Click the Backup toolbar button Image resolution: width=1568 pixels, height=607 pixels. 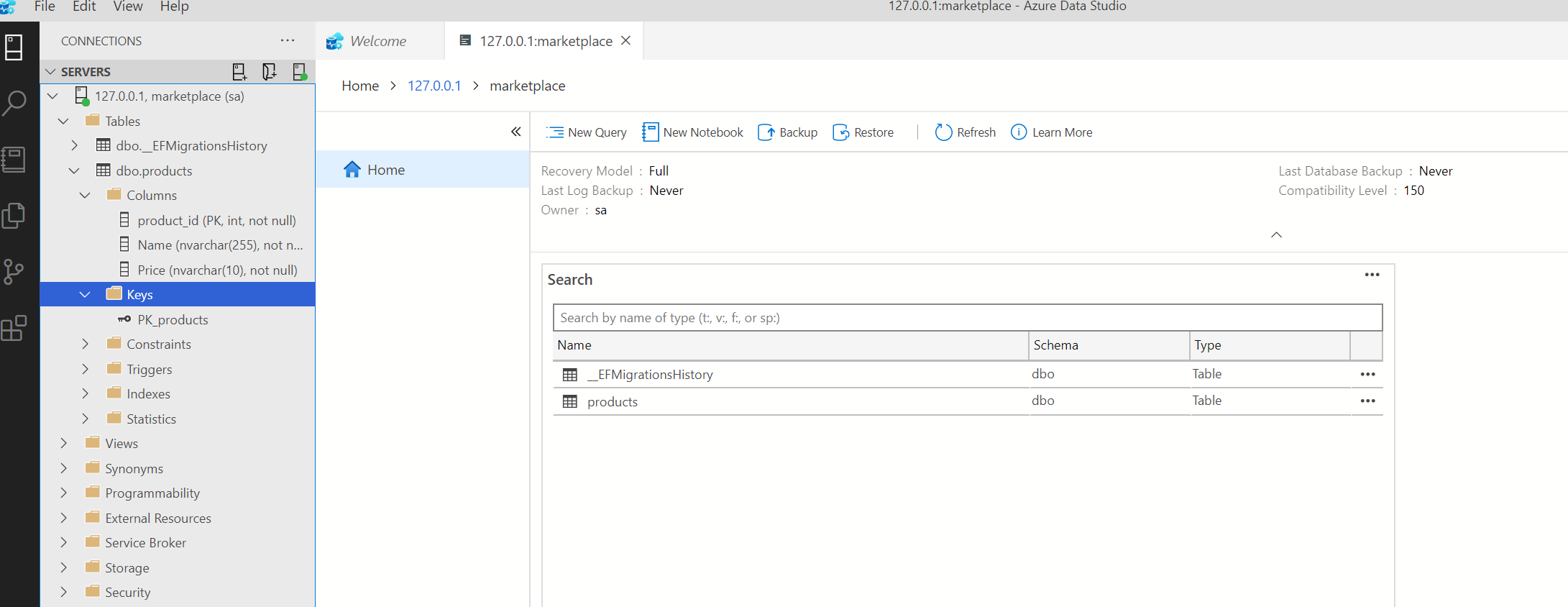click(x=787, y=132)
